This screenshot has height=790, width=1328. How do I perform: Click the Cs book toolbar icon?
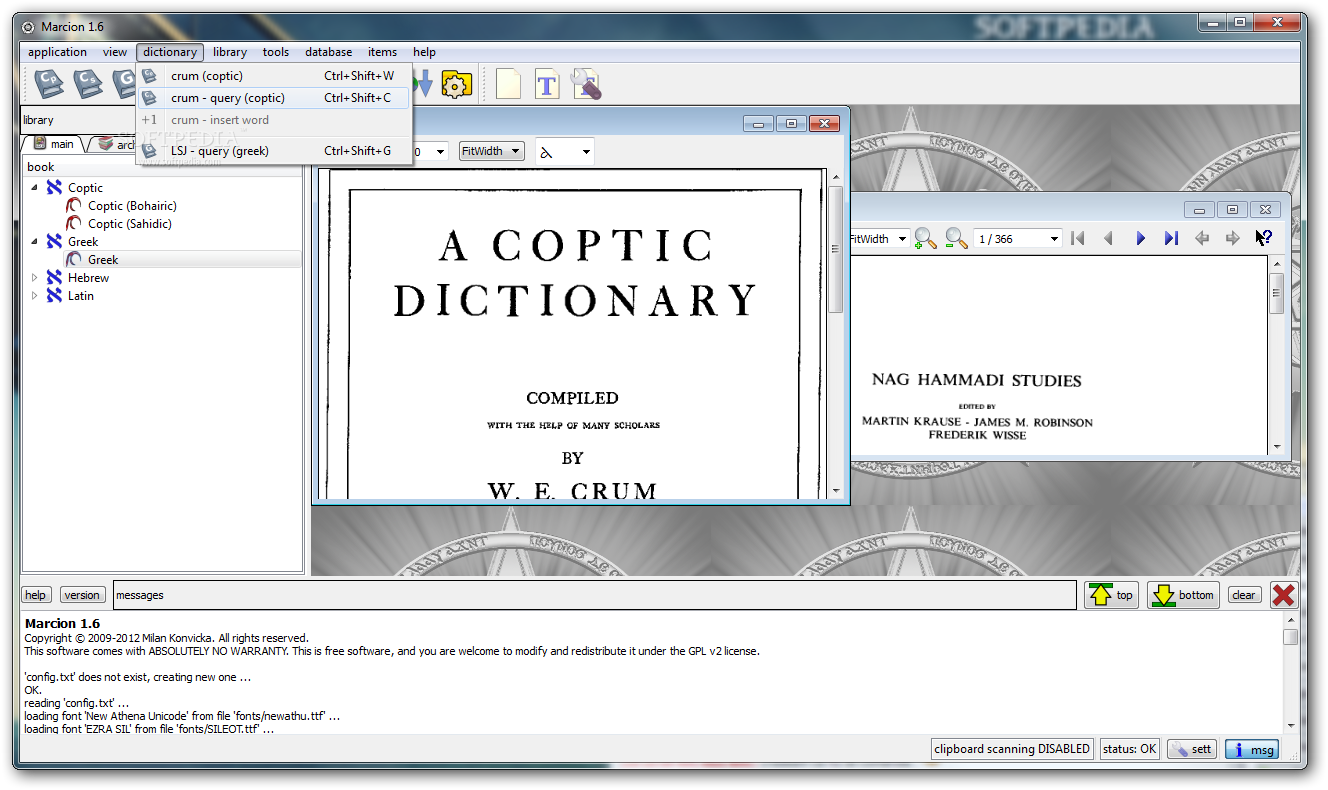tap(88, 83)
